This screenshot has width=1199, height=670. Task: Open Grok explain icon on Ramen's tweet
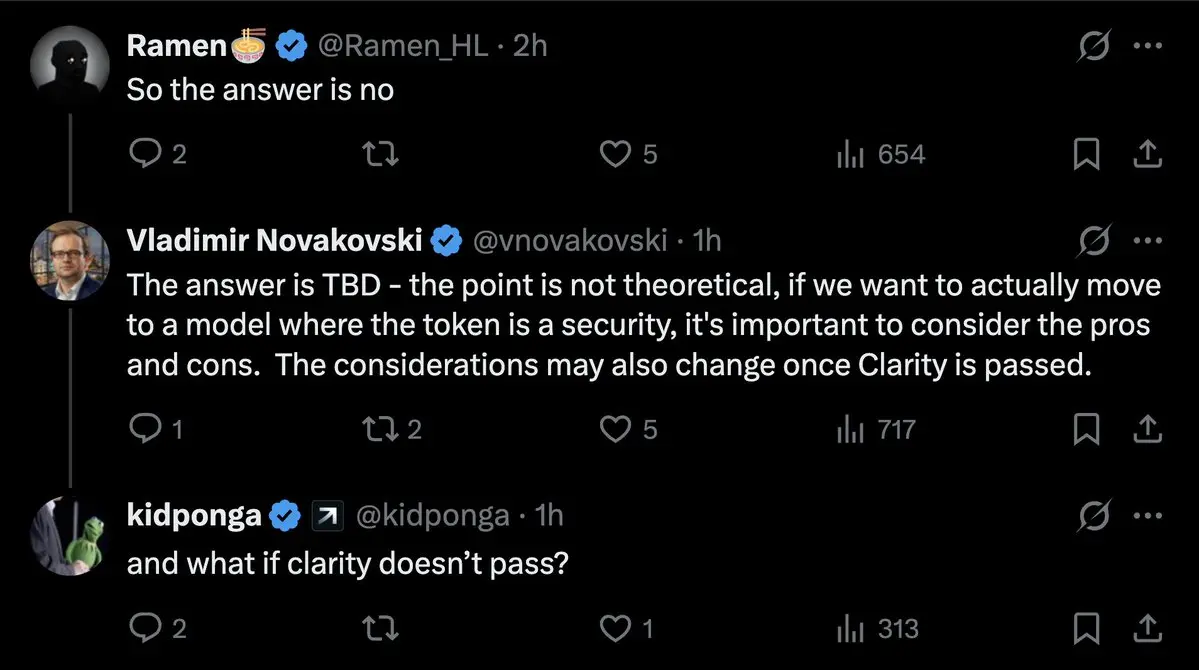pyautogui.click(x=1093, y=46)
